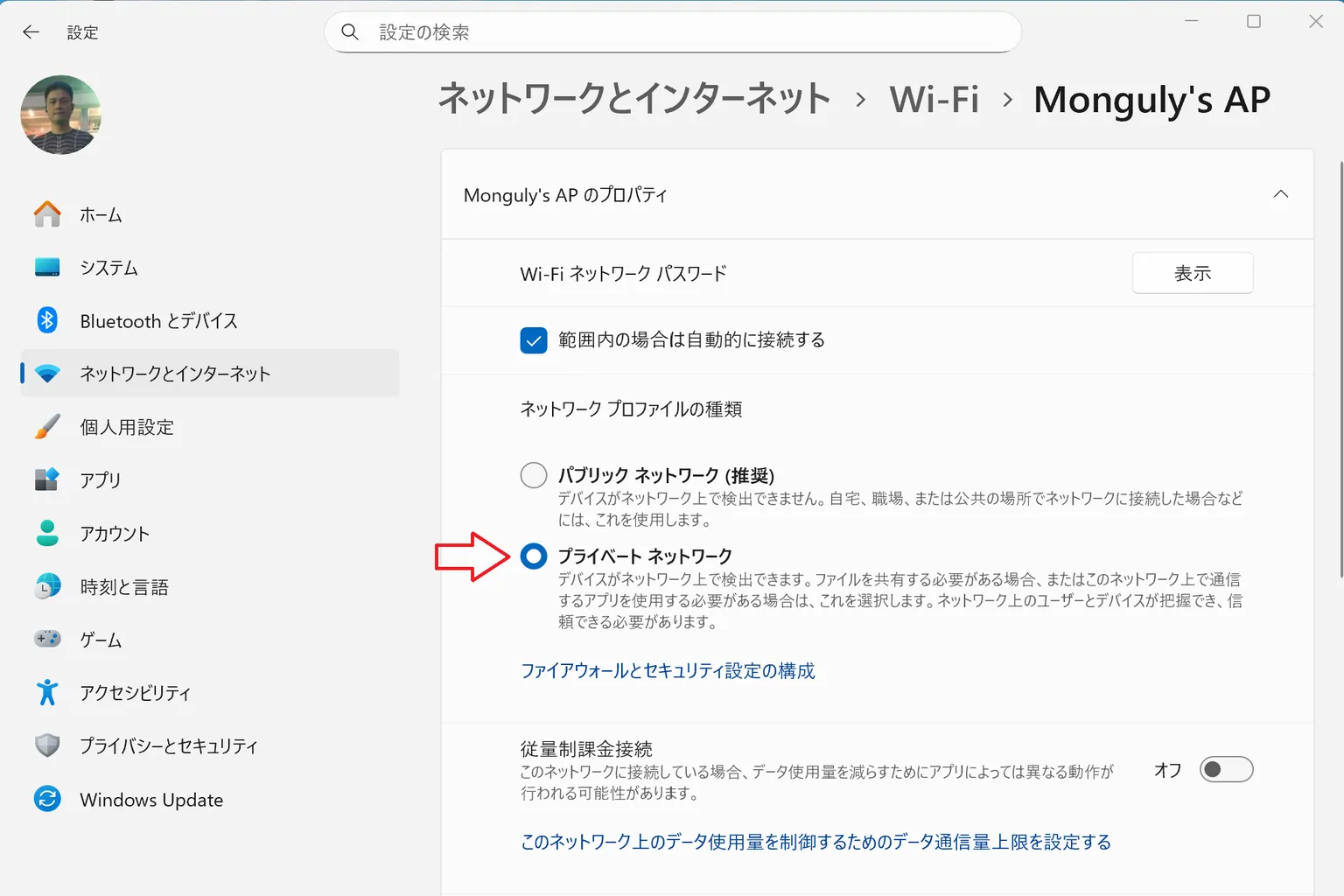Click the vertical scrollbar
Image resolution: width=1344 pixels, height=896 pixels.
(x=1340, y=368)
